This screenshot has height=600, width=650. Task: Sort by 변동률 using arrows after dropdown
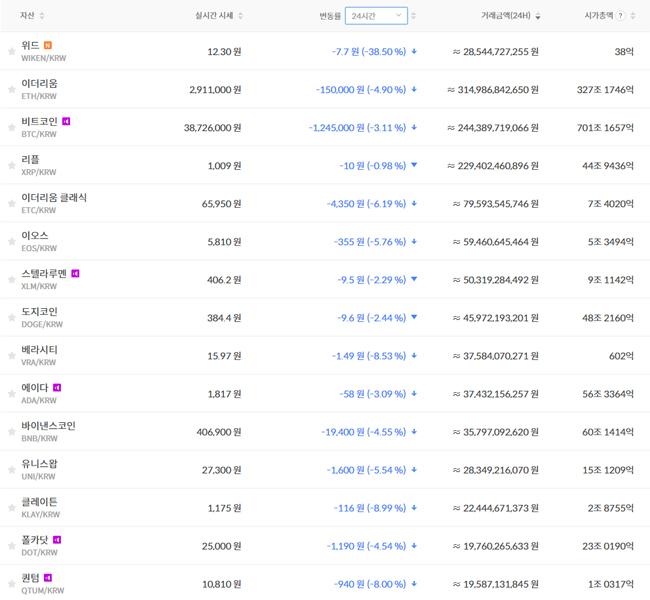click(x=413, y=16)
